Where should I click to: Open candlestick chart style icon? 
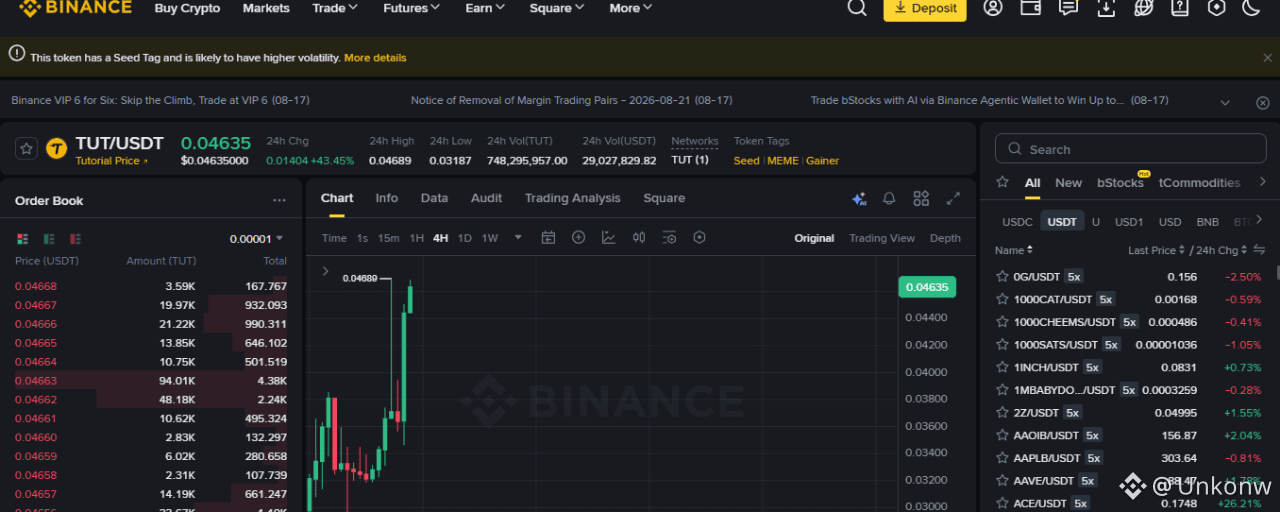coord(639,238)
